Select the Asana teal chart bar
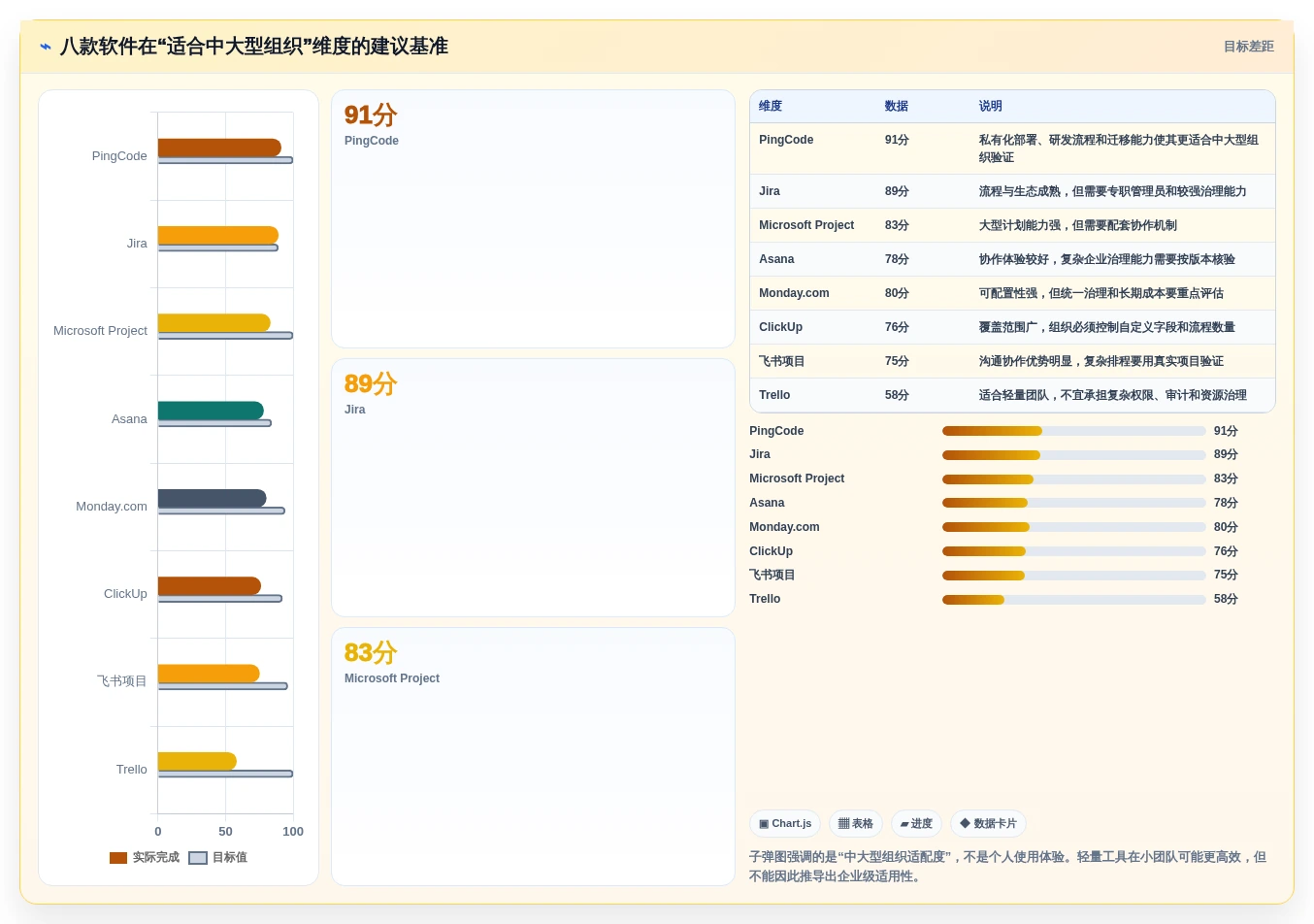Viewport: 1314px width, 924px height. pyautogui.click(x=211, y=411)
